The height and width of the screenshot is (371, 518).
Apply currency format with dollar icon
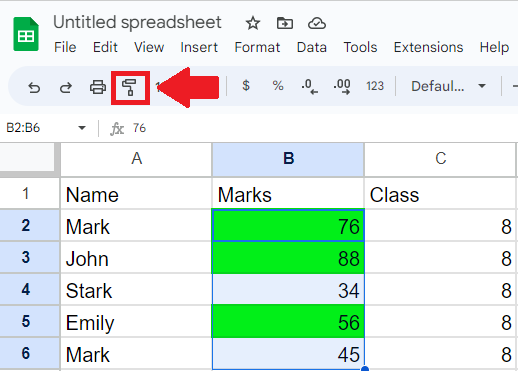pos(246,86)
